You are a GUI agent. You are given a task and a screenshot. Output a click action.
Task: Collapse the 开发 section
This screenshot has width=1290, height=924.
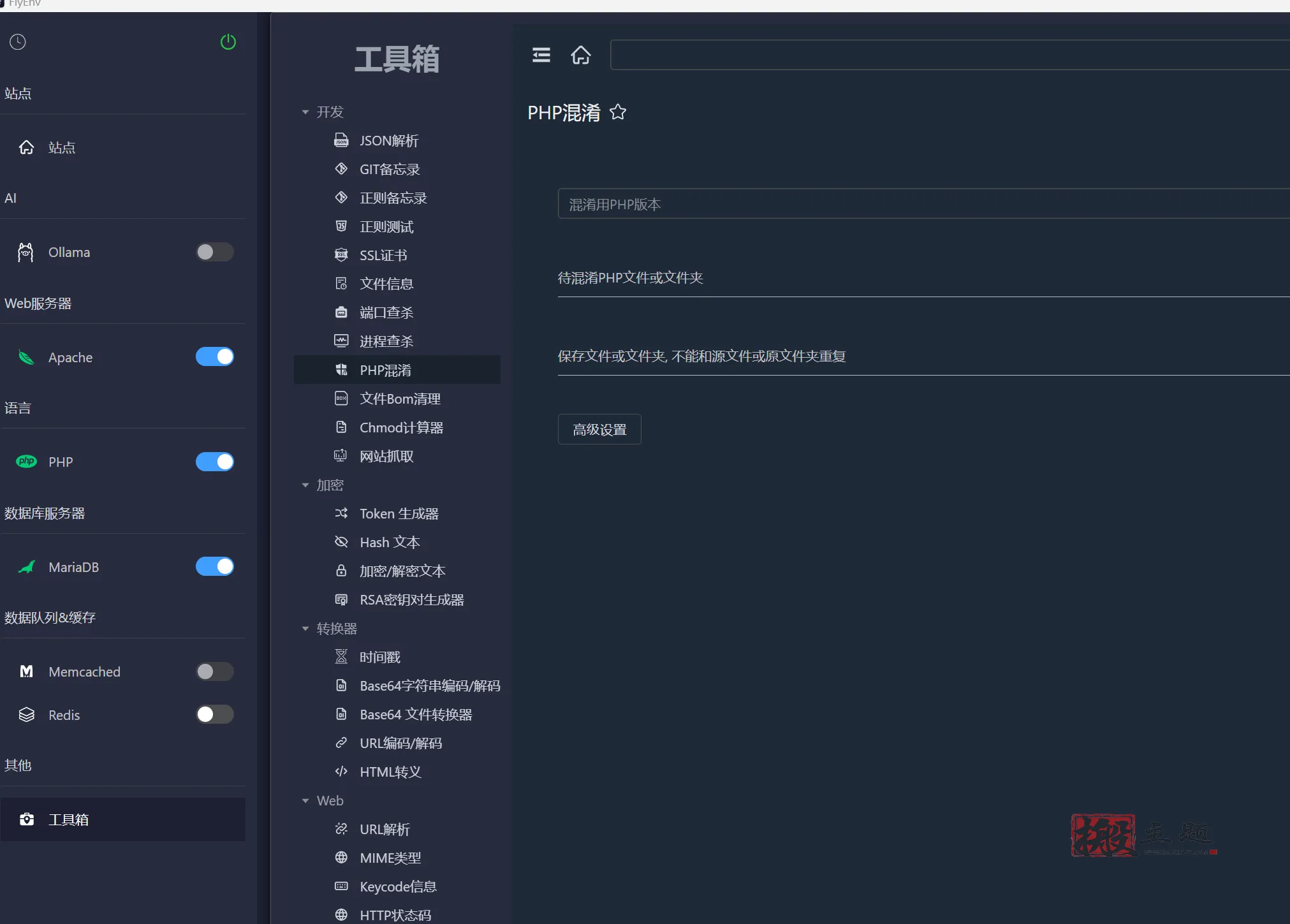click(305, 112)
